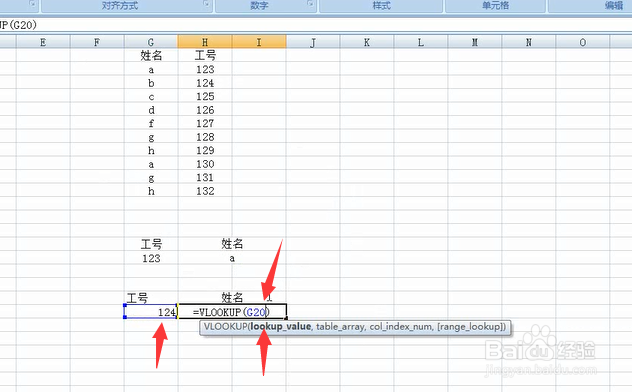Screen dimensions: 632x392
Task: Select column E header
Action: click(x=43, y=42)
